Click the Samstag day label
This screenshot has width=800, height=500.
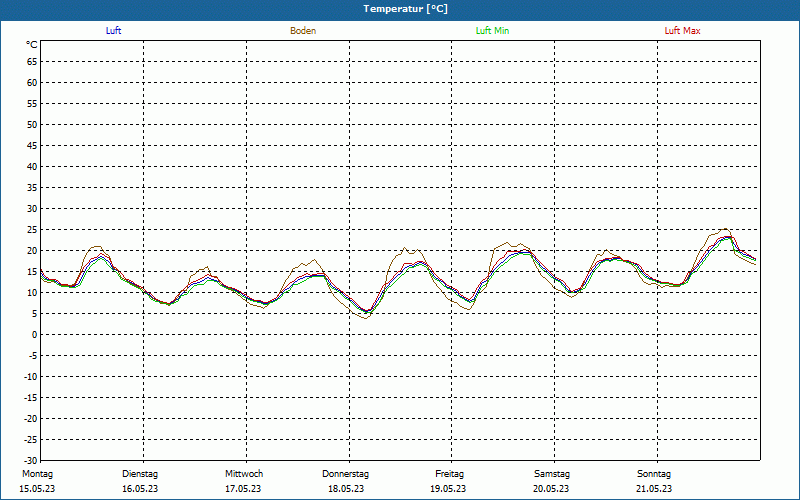click(552, 474)
